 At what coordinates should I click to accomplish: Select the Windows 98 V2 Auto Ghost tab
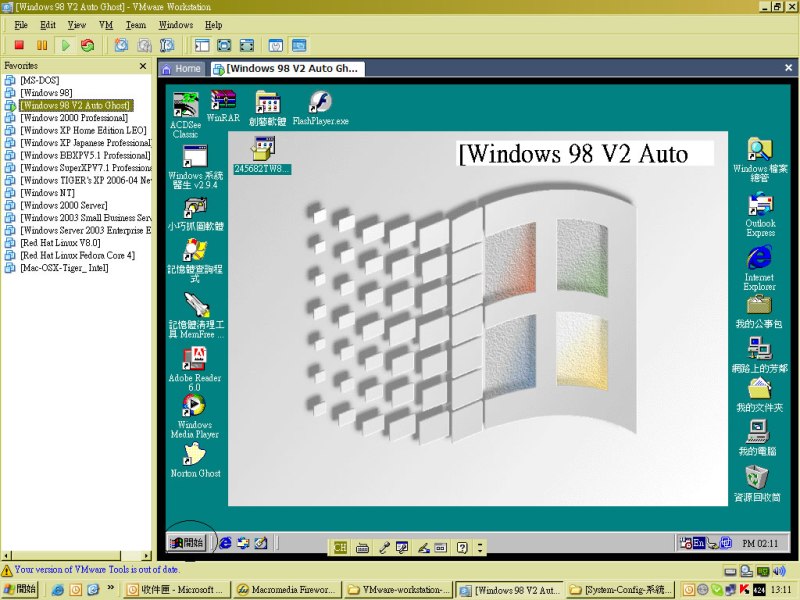[x=288, y=69]
